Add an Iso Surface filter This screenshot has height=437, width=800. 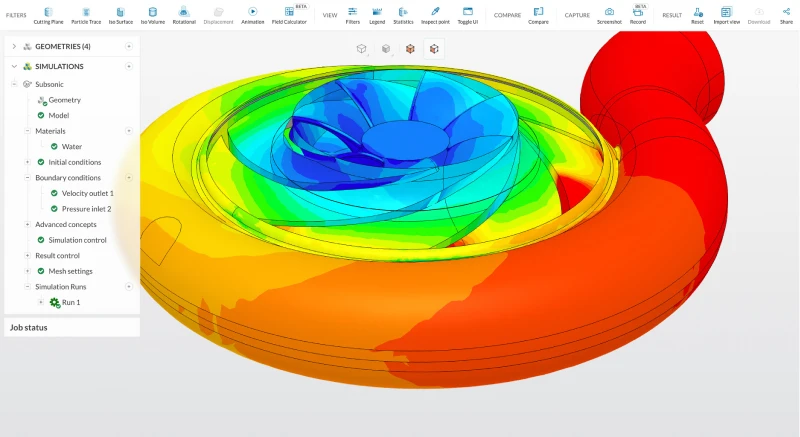(x=120, y=16)
